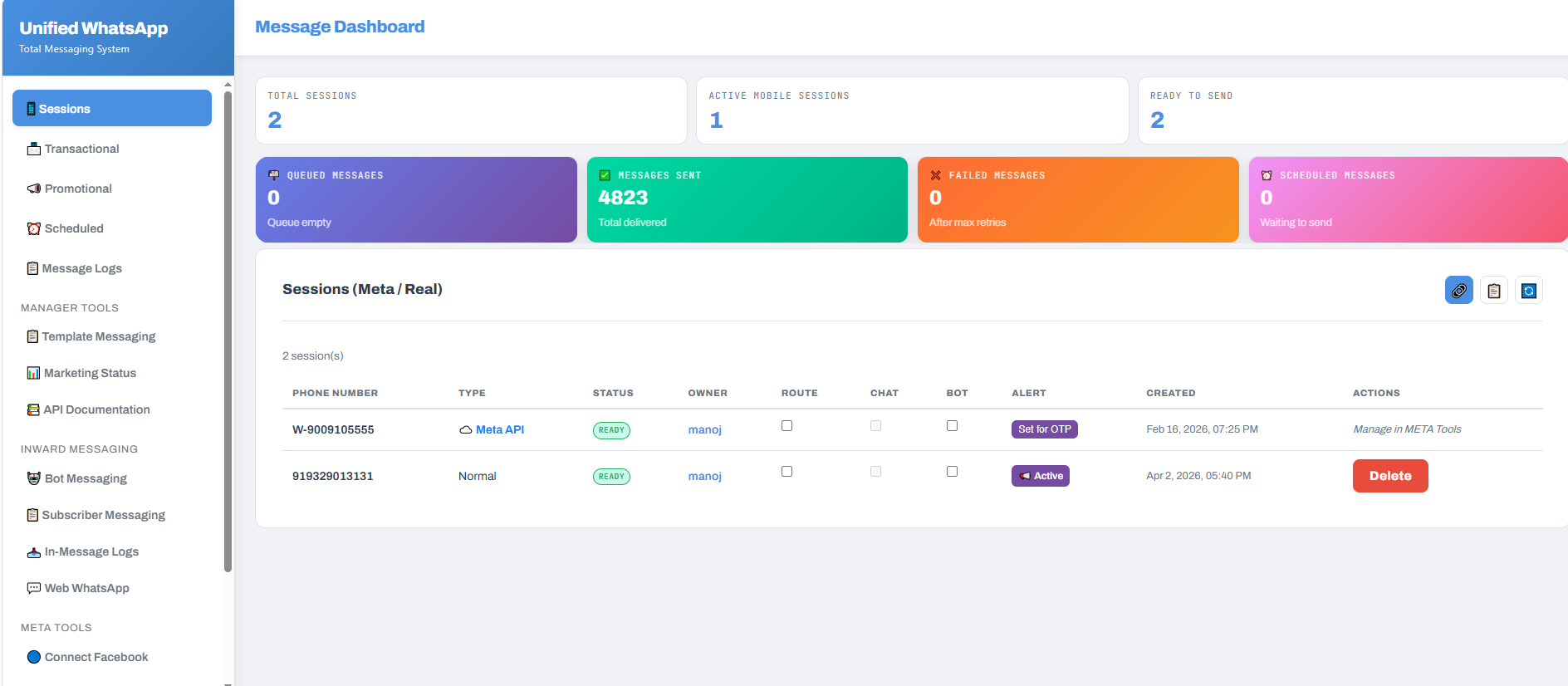
Task: Open owner manoj link for 919329013131
Action: click(x=705, y=476)
